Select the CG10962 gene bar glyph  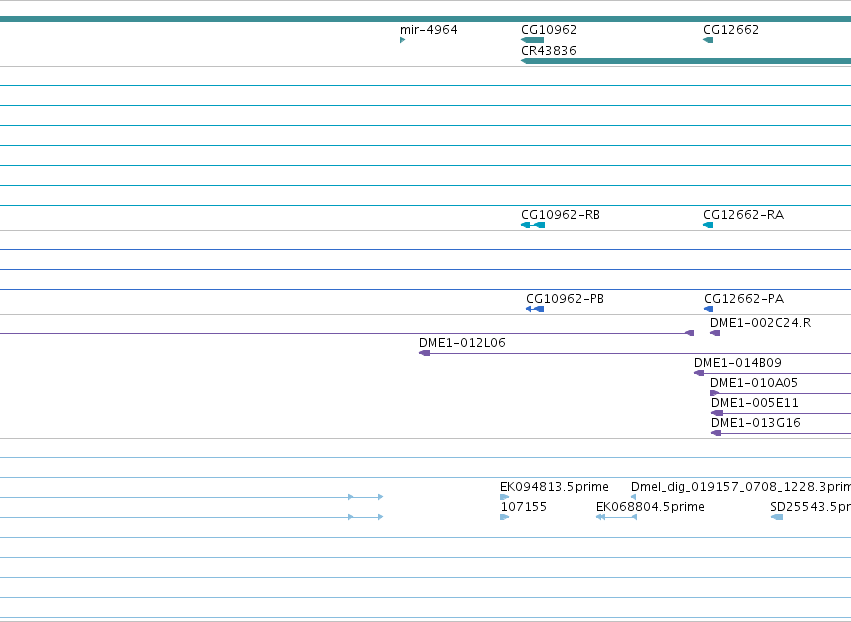pos(532,40)
